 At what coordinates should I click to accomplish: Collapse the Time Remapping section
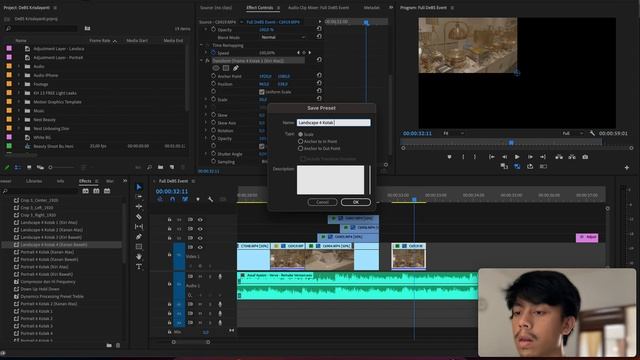tap(201, 45)
